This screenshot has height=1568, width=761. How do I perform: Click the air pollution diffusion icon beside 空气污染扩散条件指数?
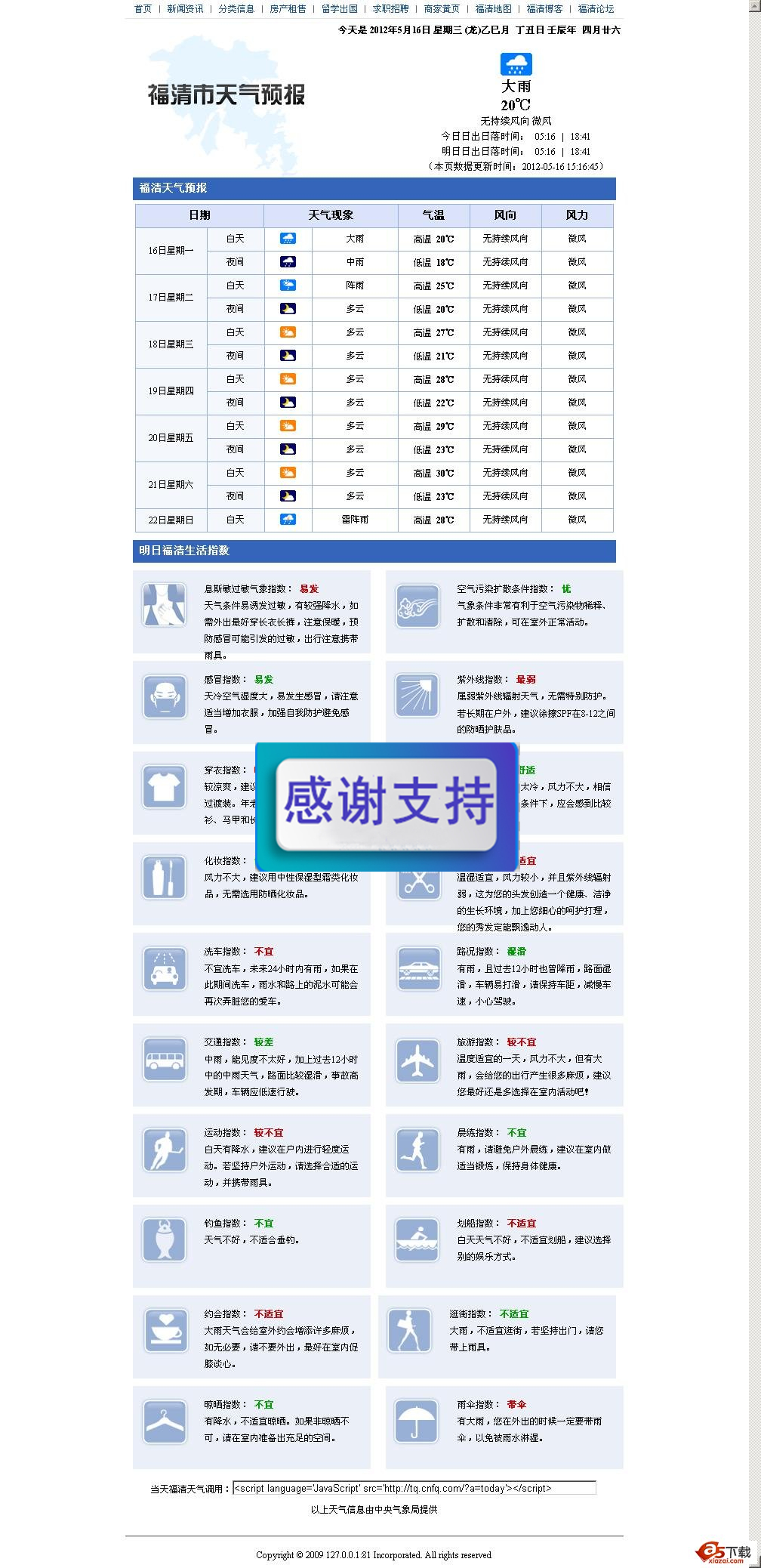pyautogui.click(x=417, y=607)
